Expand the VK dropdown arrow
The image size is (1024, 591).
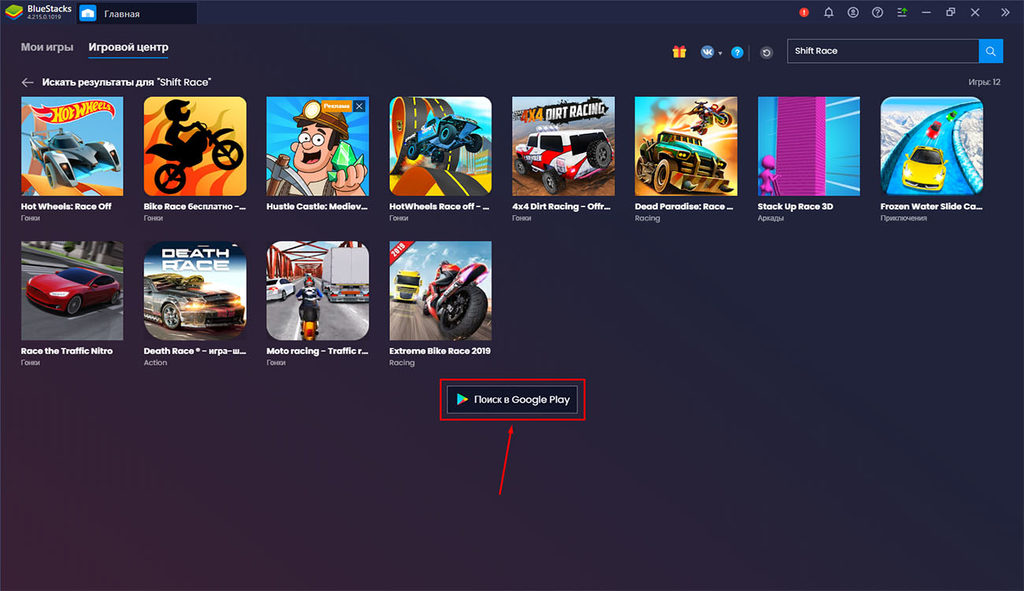coord(720,53)
